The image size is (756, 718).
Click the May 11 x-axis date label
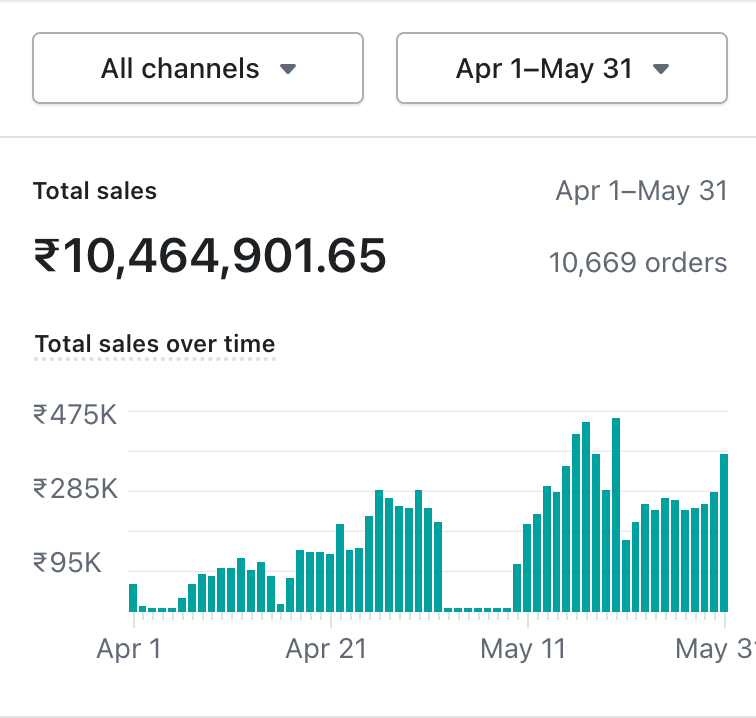523,649
